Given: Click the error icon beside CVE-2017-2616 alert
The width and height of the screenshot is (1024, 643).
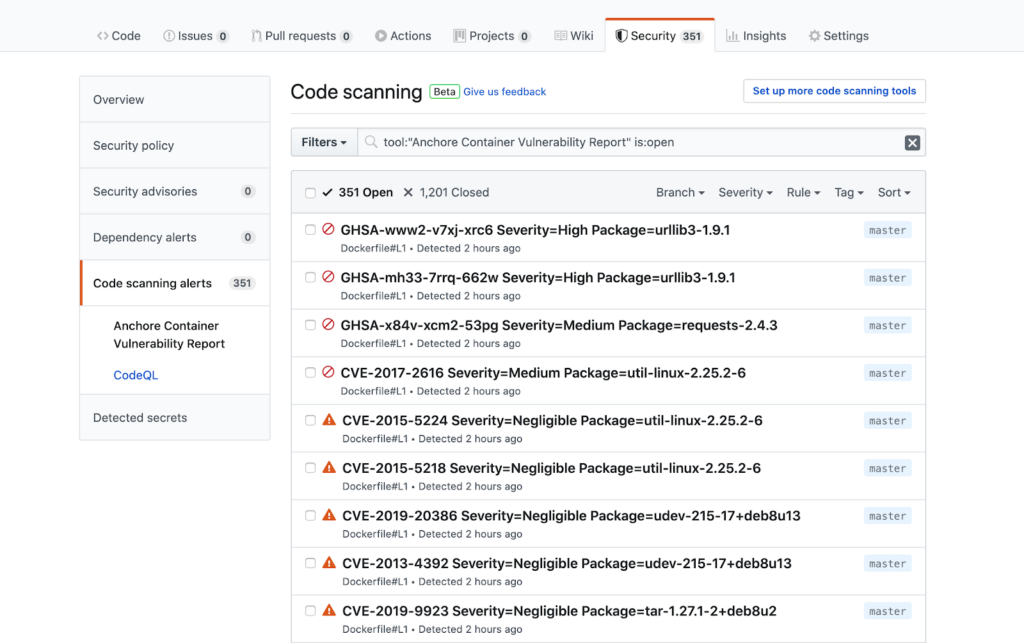Looking at the screenshot, I should click(328, 373).
